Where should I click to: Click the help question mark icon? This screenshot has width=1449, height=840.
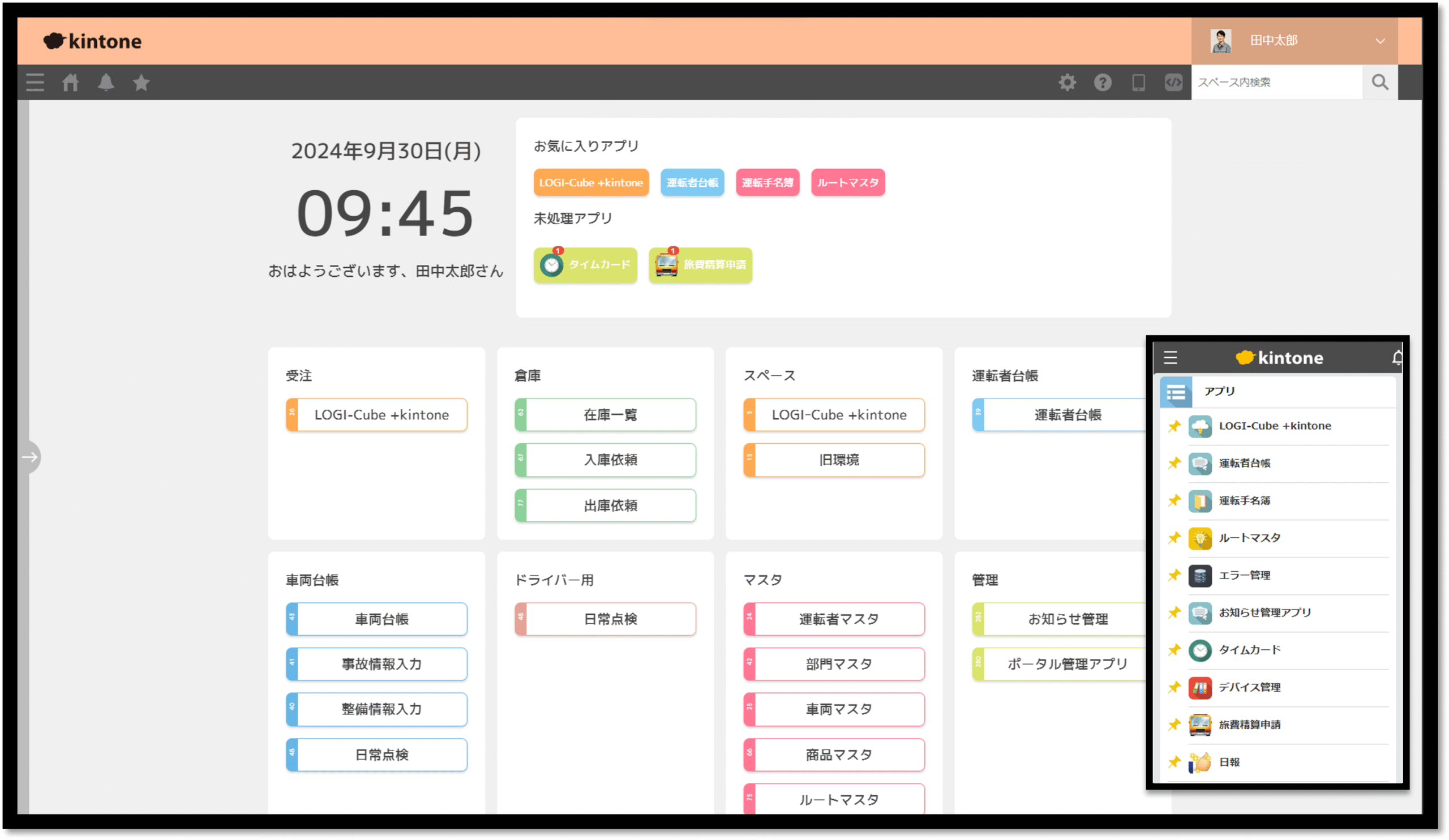(1102, 82)
